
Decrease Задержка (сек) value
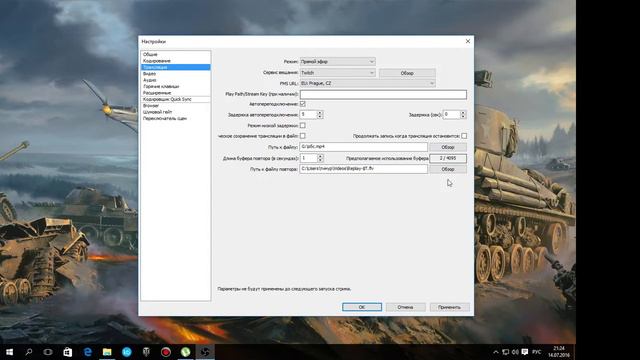[463, 117]
